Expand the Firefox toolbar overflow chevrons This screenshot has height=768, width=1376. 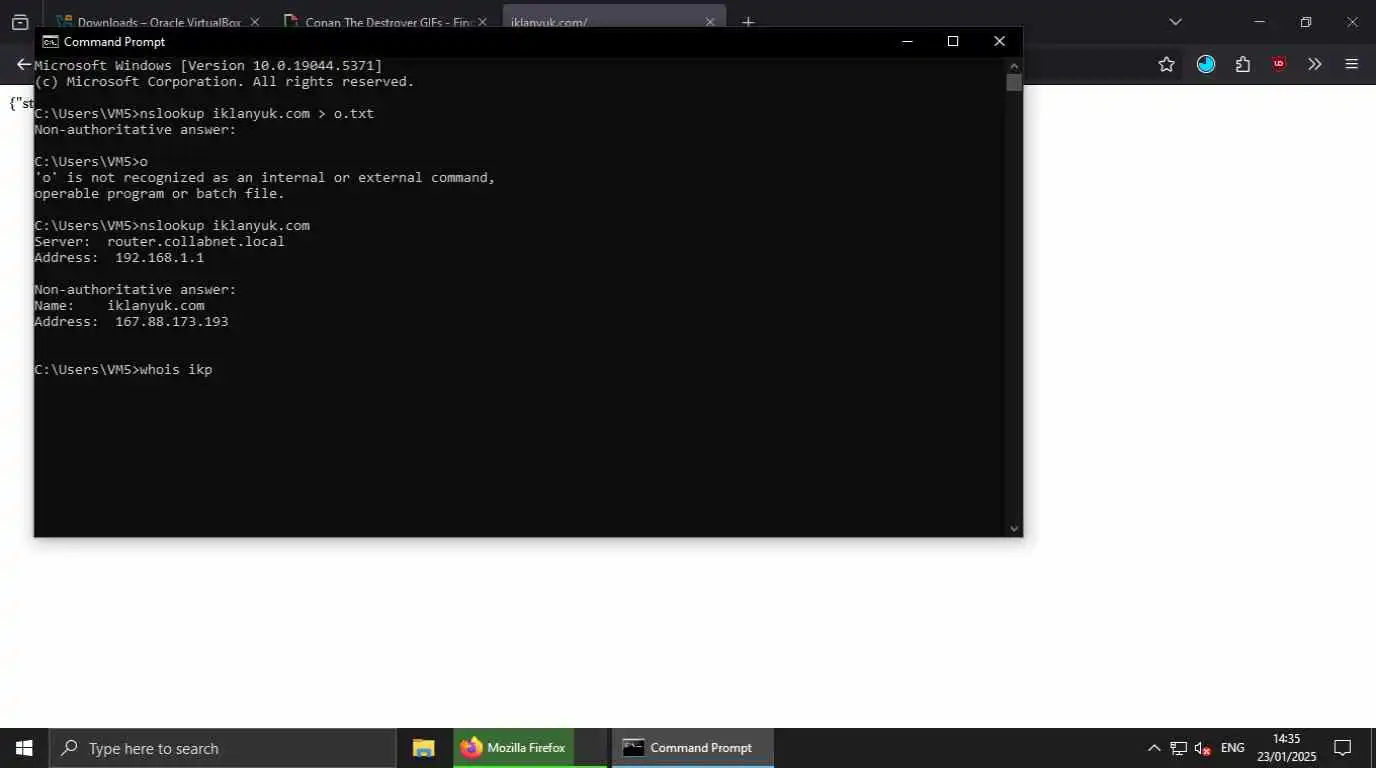[1315, 64]
